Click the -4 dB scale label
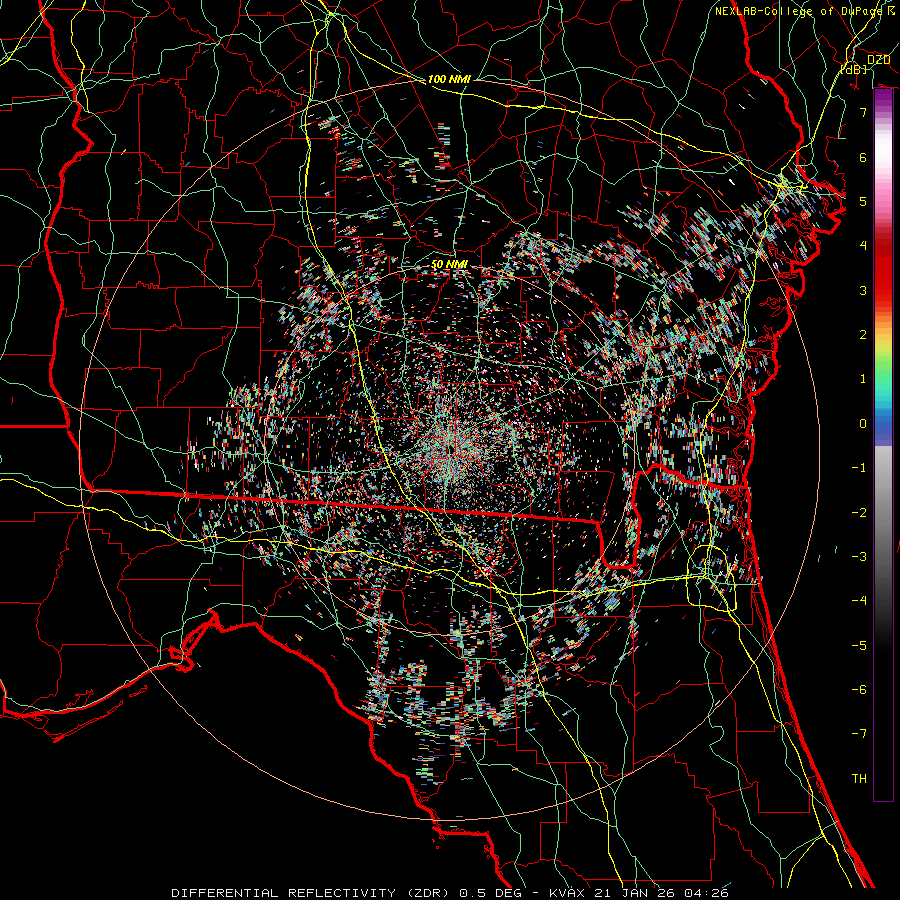 pos(859,601)
